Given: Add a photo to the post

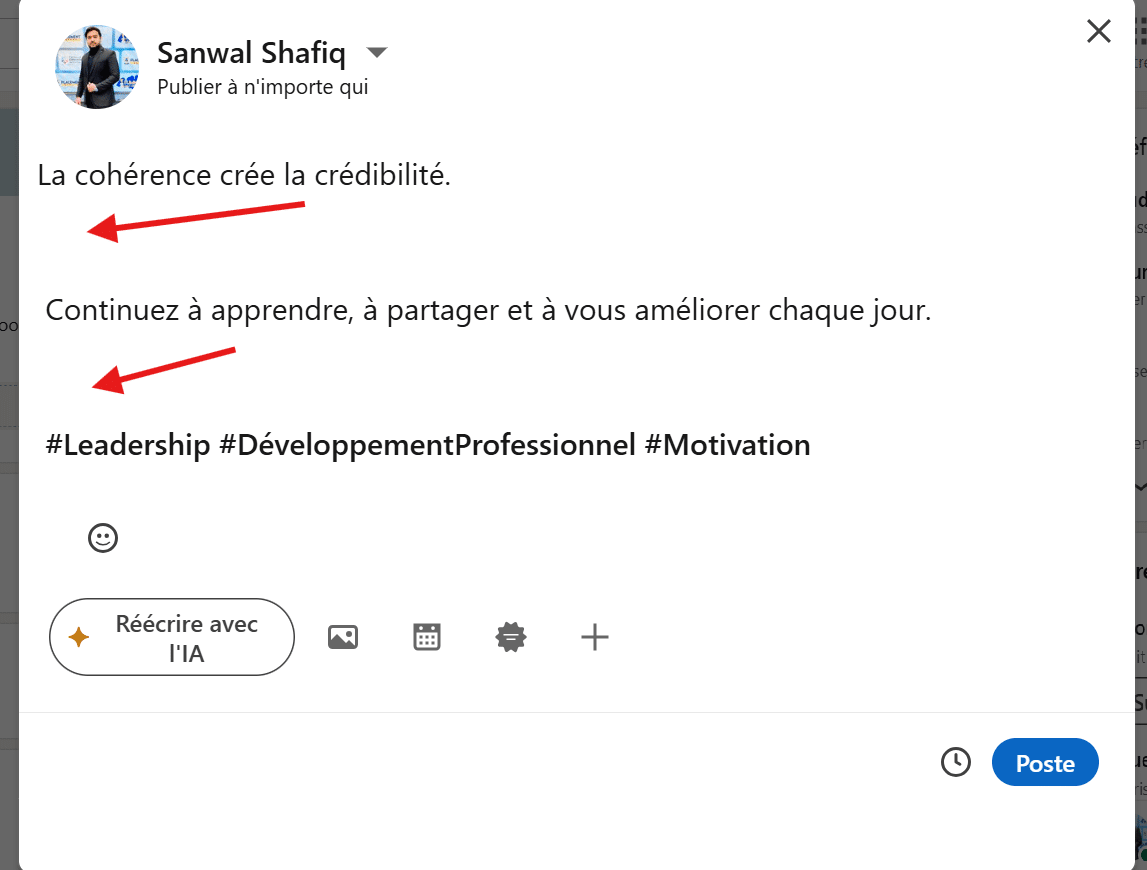Looking at the screenshot, I should pyautogui.click(x=343, y=636).
